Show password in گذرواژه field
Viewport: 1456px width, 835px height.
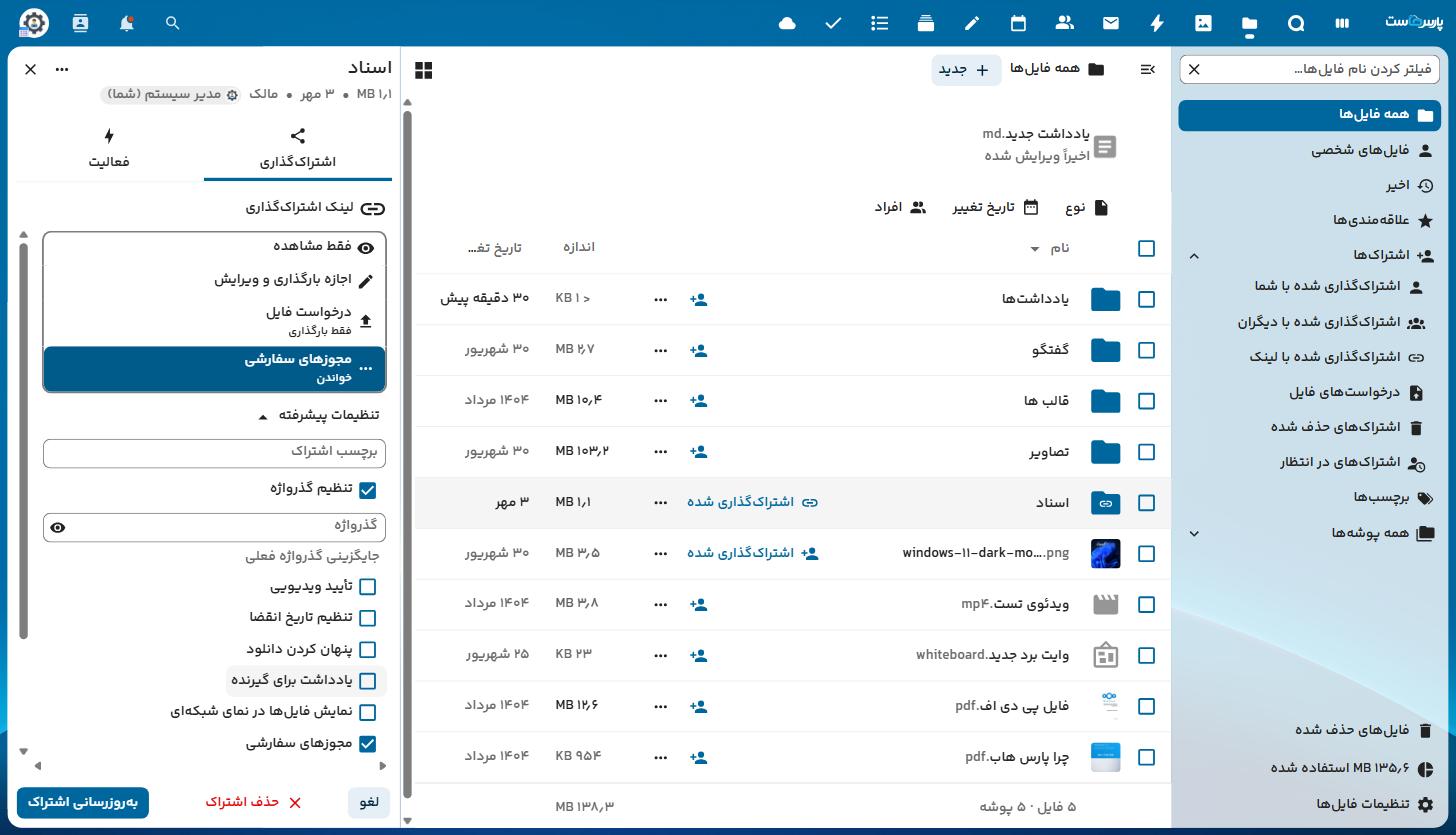click(x=58, y=527)
